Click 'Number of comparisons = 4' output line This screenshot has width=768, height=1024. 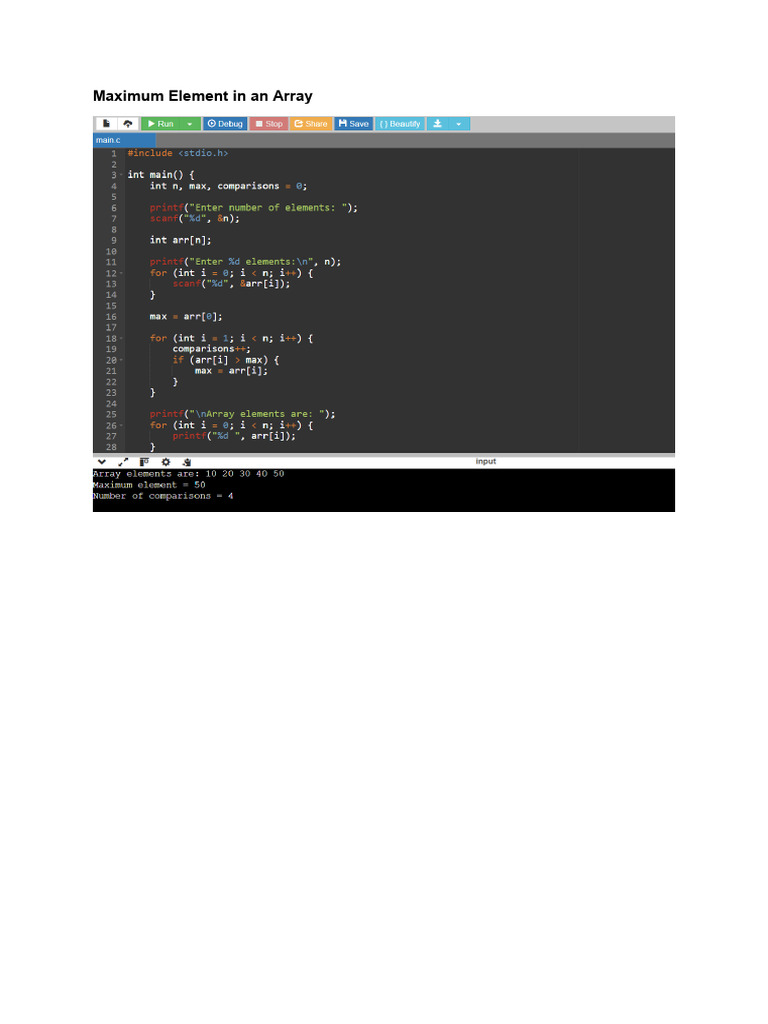(163, 496)
